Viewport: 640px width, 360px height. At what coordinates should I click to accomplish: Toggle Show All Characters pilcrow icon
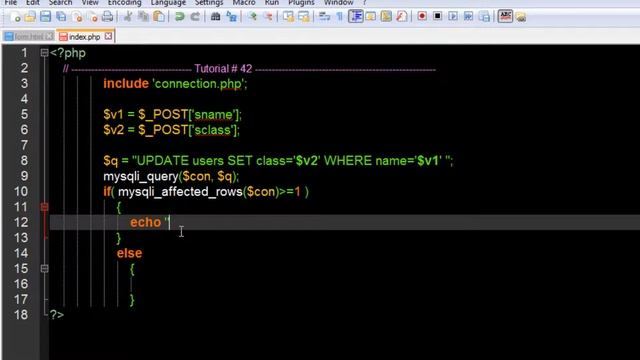coord(340,17)
